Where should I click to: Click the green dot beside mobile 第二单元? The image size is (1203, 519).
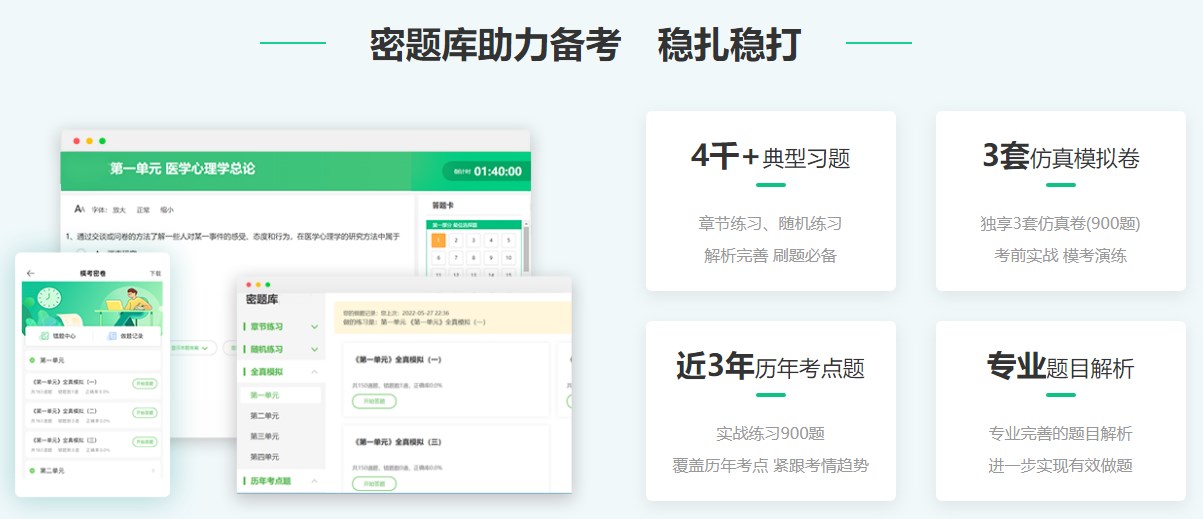(x=32, y=470)
